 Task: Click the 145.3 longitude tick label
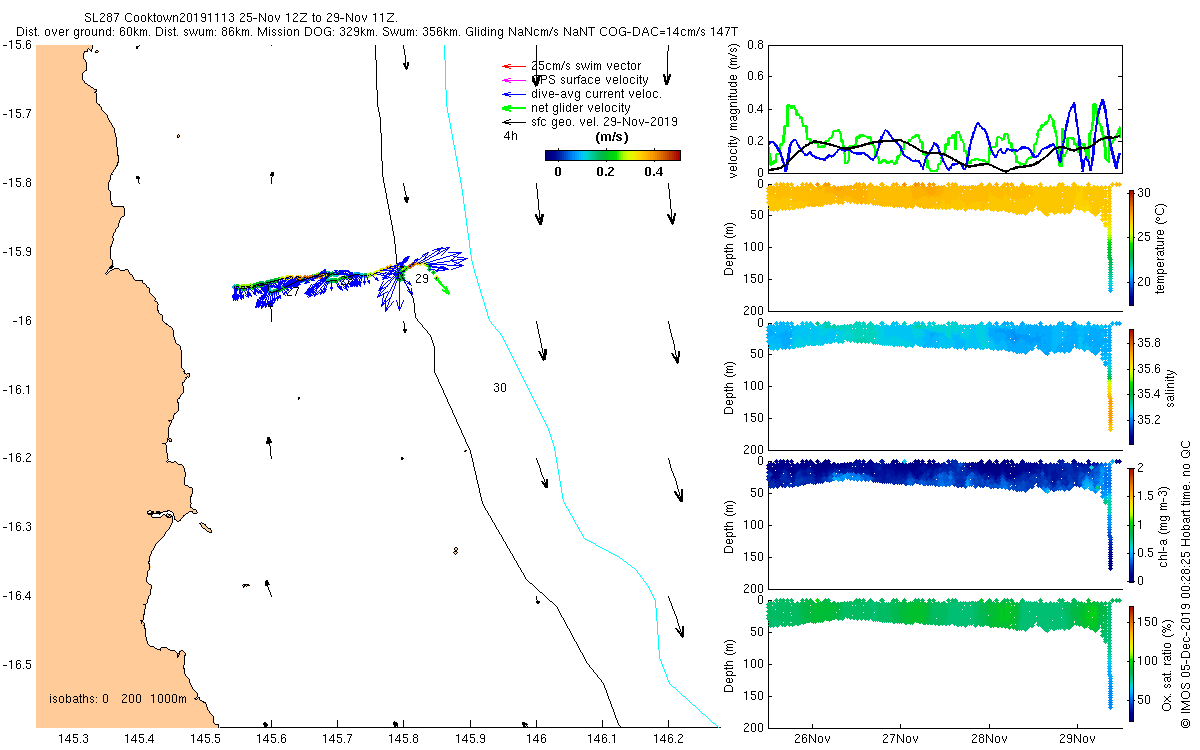[73, 739]
